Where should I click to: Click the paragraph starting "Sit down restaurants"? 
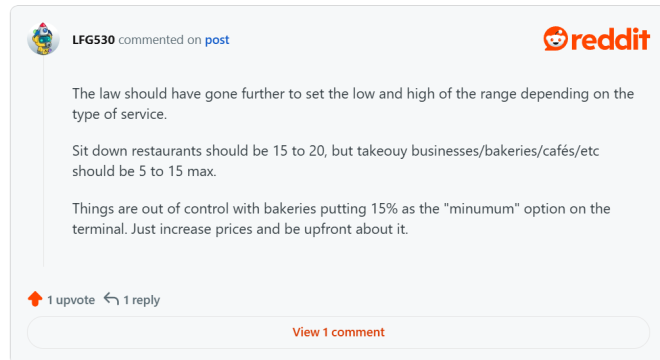335,161
